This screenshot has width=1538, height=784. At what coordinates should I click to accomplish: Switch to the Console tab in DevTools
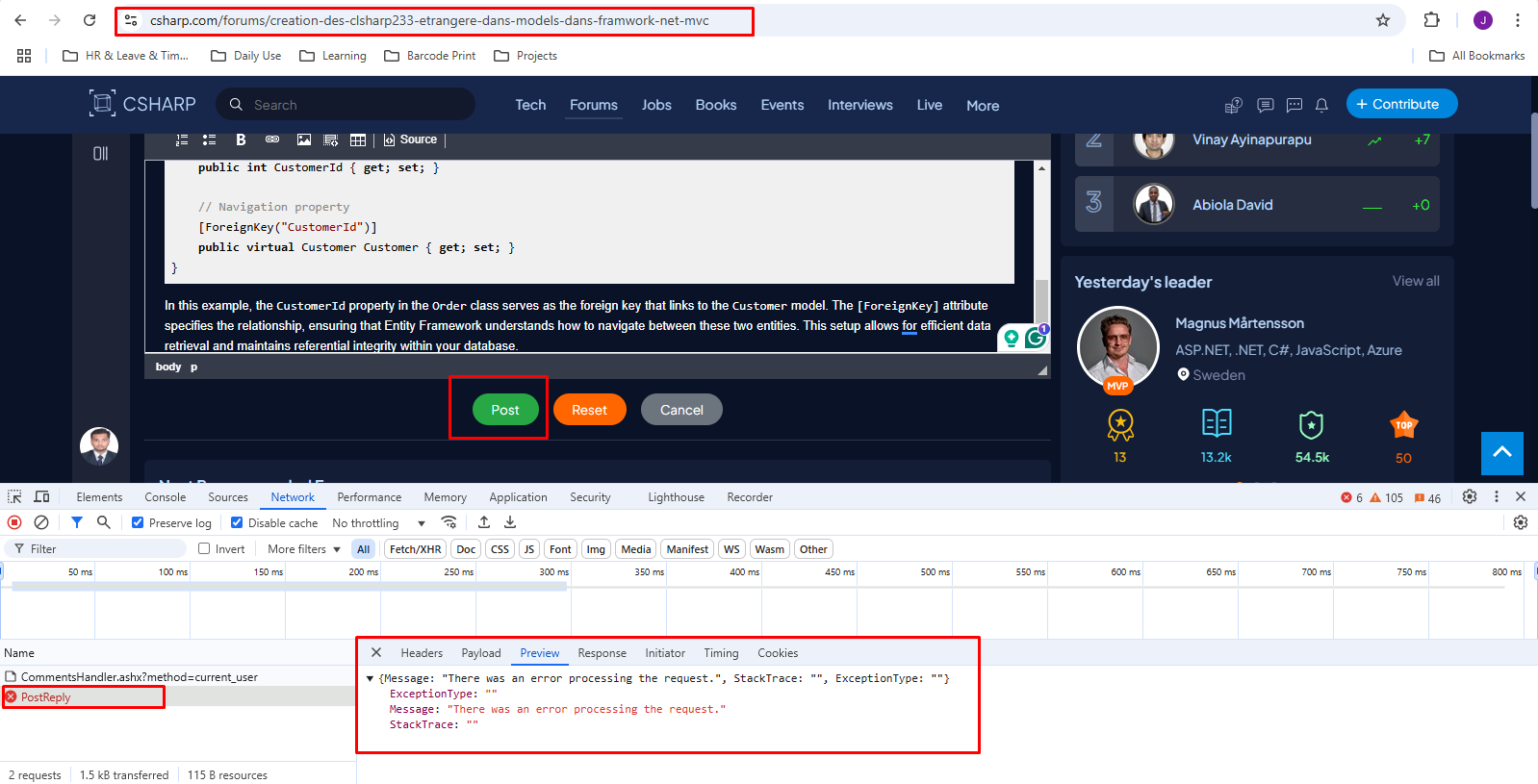click(x=166, y=497)
